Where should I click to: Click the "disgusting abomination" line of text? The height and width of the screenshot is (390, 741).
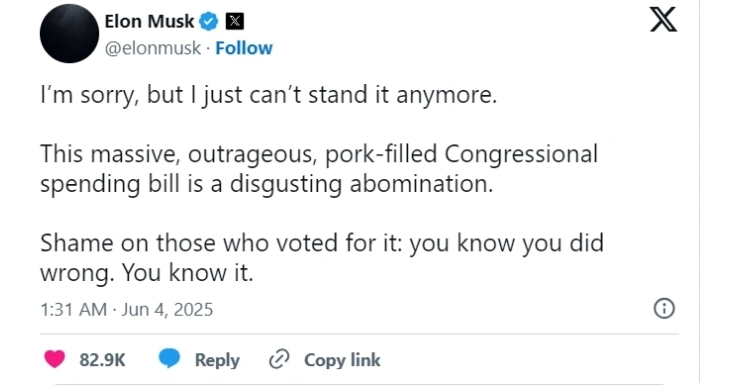(x=267, y=184)
